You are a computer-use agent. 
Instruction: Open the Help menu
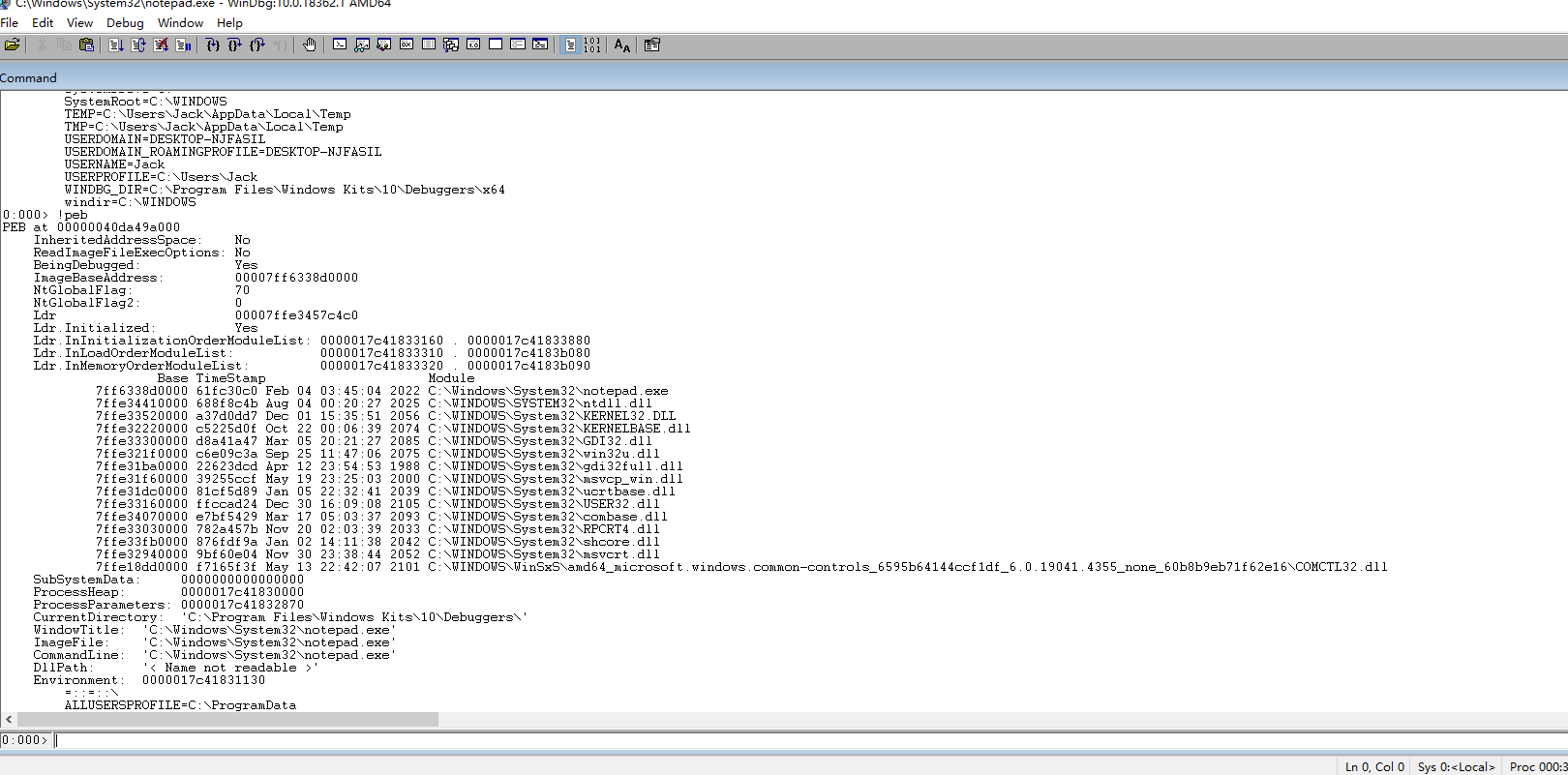(229, 22)
